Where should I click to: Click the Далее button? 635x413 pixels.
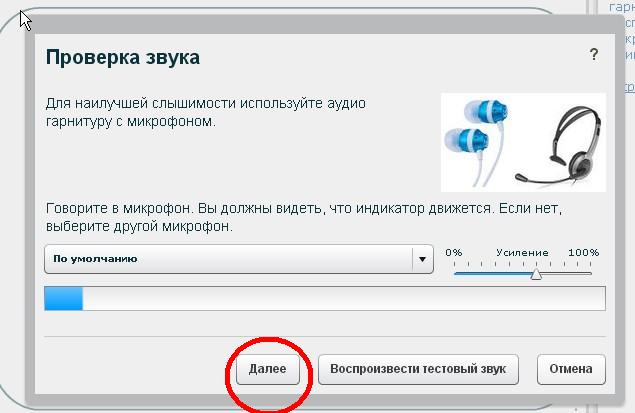click(268, 369)
